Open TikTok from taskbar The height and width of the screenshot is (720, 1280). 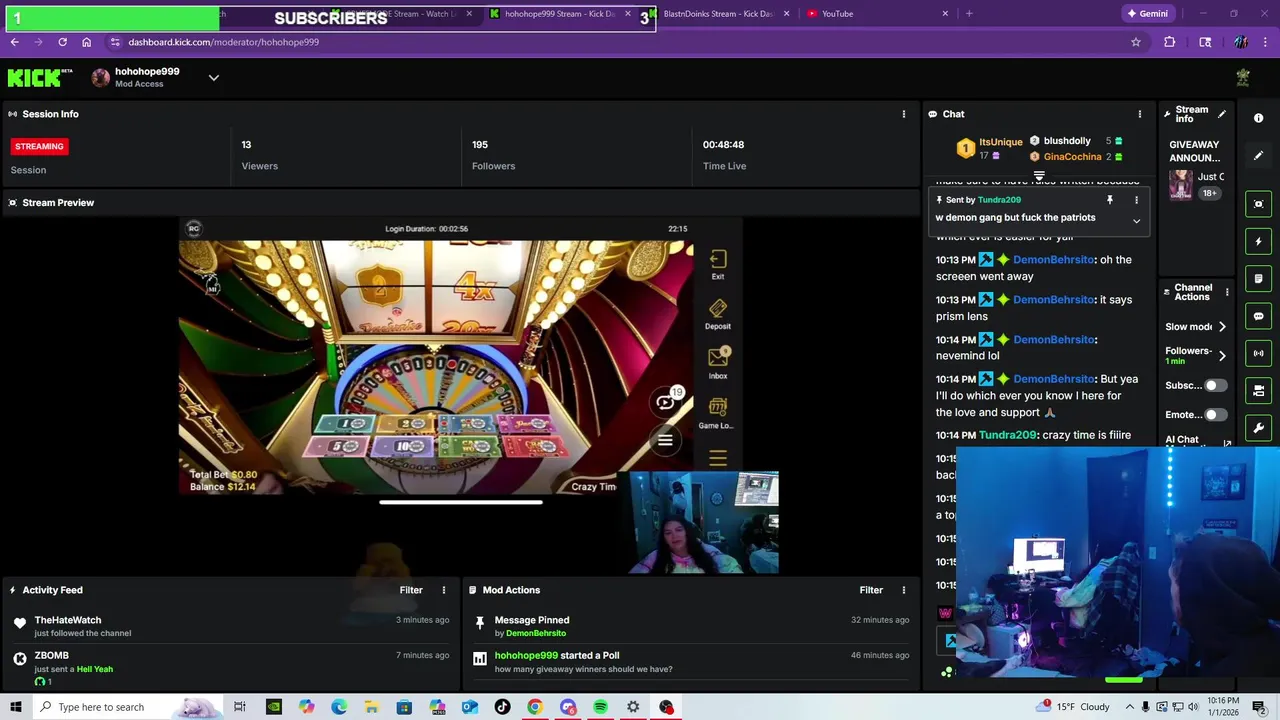point(502,707)
